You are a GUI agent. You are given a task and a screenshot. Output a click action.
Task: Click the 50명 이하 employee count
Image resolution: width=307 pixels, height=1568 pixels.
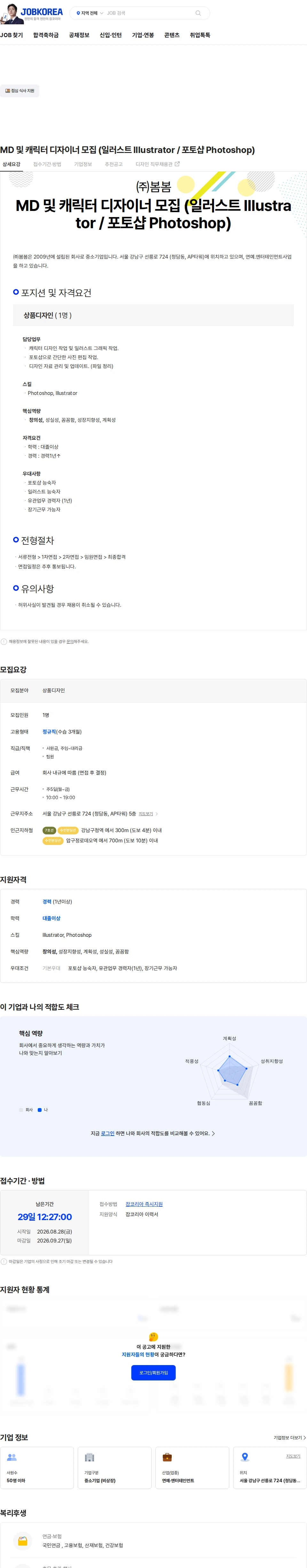point(16,1480)
